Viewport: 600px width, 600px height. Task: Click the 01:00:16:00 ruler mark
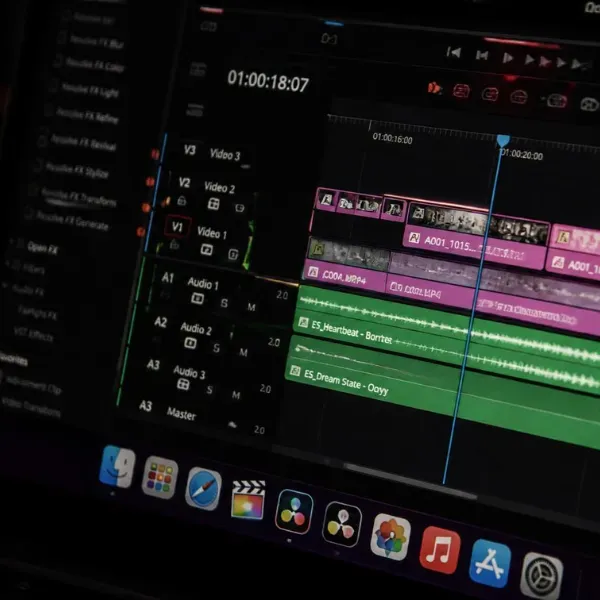pos(393,138)
